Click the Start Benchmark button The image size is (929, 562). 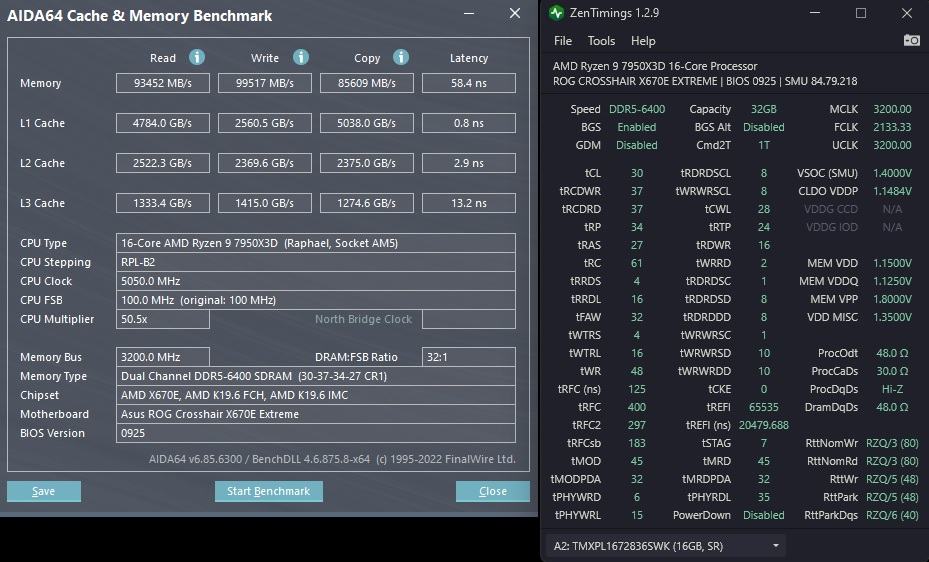point(268,491)
